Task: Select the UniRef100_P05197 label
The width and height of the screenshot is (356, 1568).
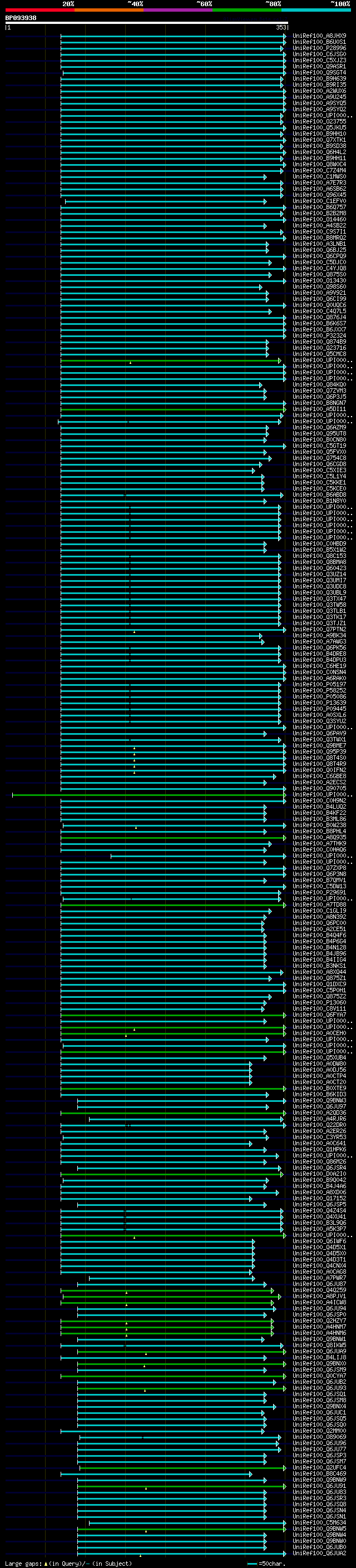Action: (319, 684)
